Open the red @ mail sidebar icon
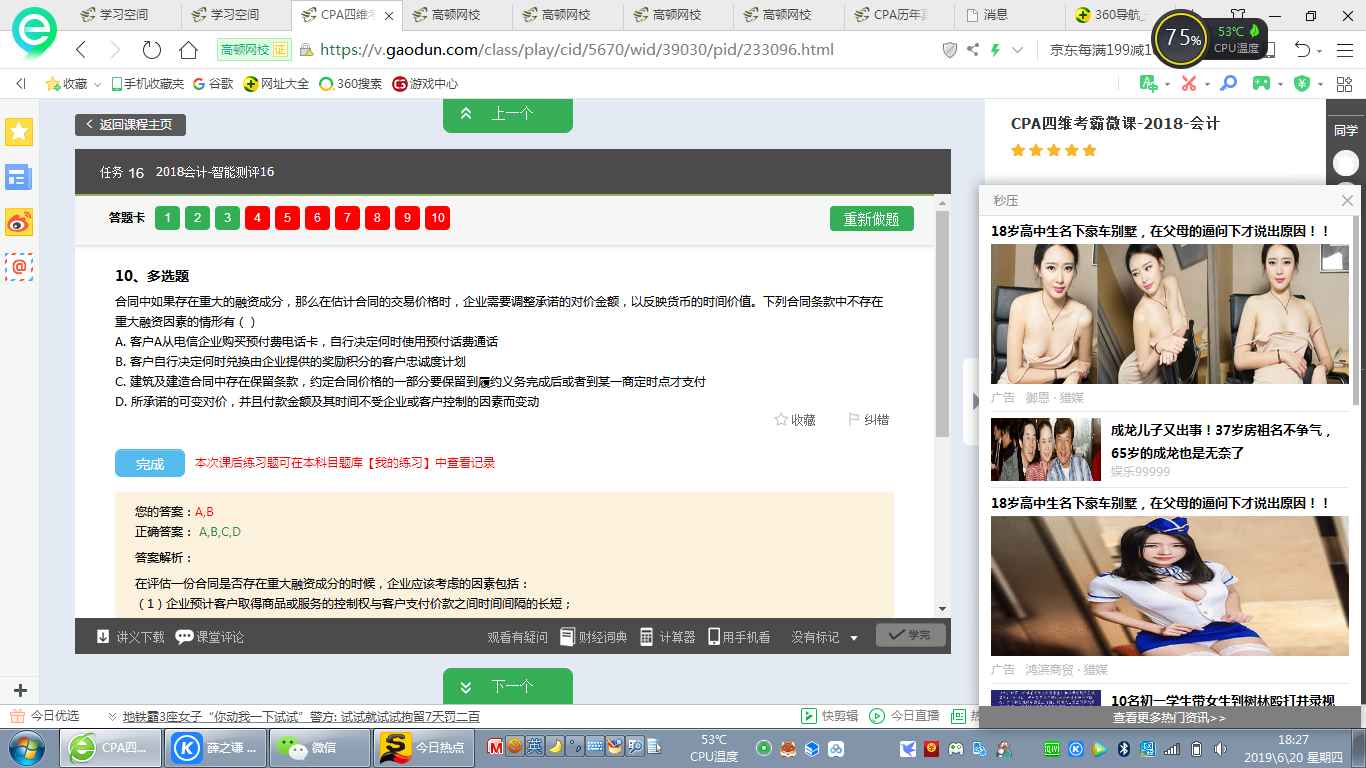The width and height of the screenshot is (1366, 768). tap(19, 266)
